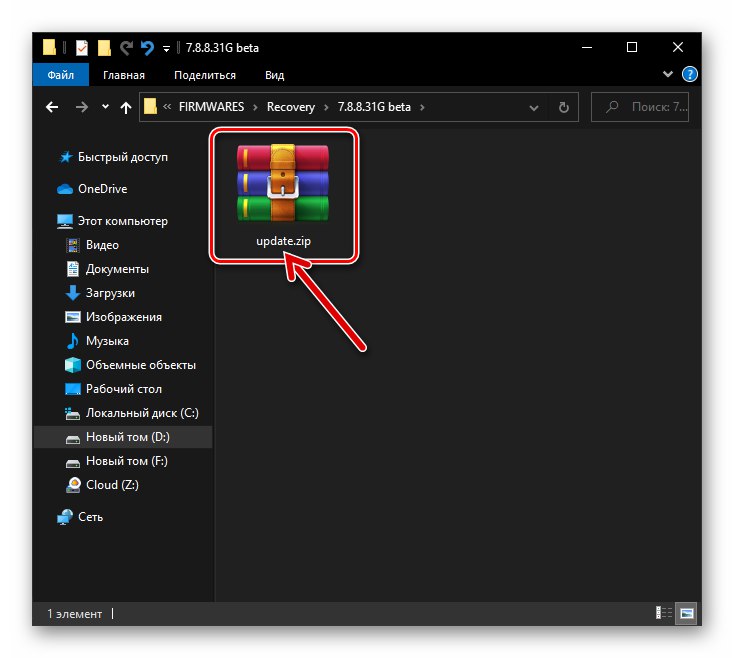Open OneDrive in navigation pane
The width and height of the screenshot is (734, 658).
[x=103, y=189]
